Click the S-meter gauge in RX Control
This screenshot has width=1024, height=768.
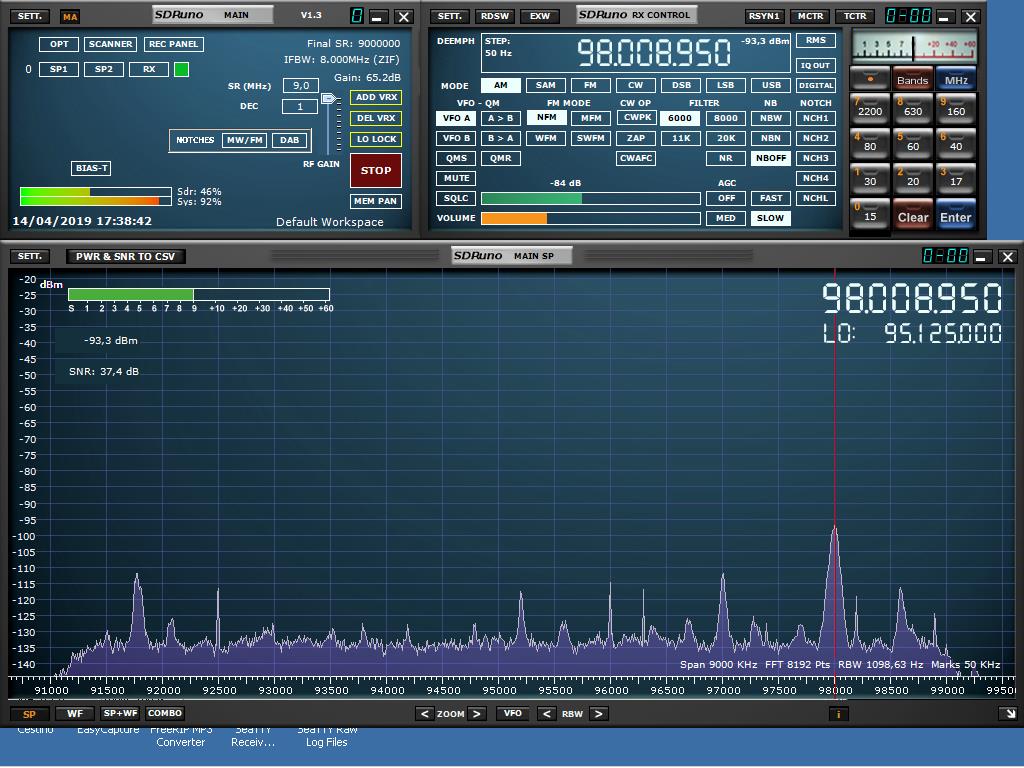[914, 46]
